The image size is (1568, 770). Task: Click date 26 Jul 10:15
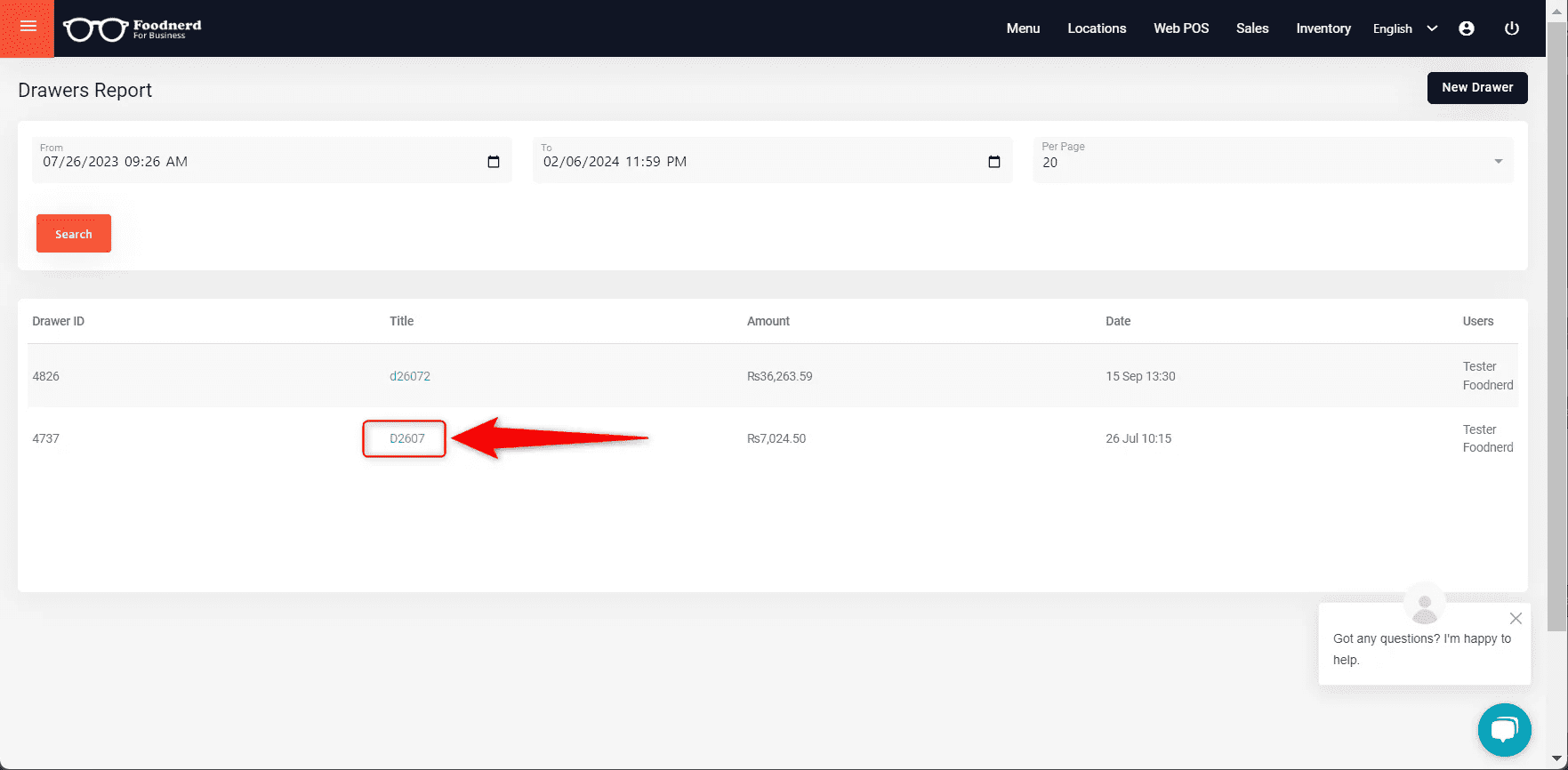(x=1138, y=438)
